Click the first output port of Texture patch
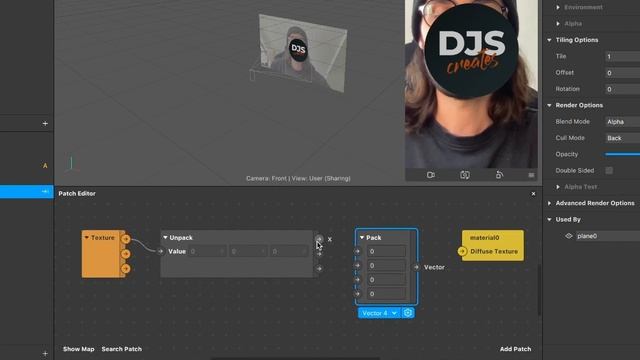640x360 pixels. pos(126,239)
